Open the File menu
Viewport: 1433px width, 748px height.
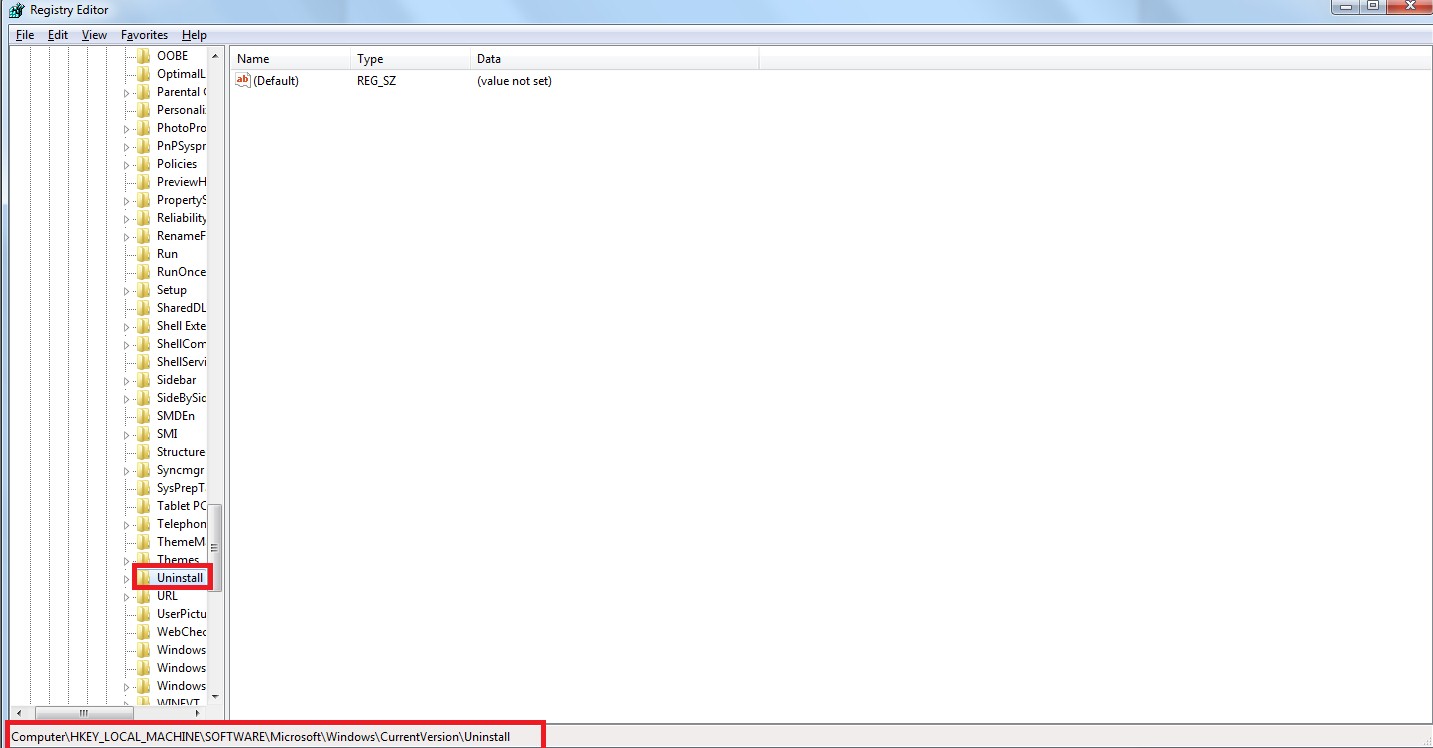click(25, 35)
